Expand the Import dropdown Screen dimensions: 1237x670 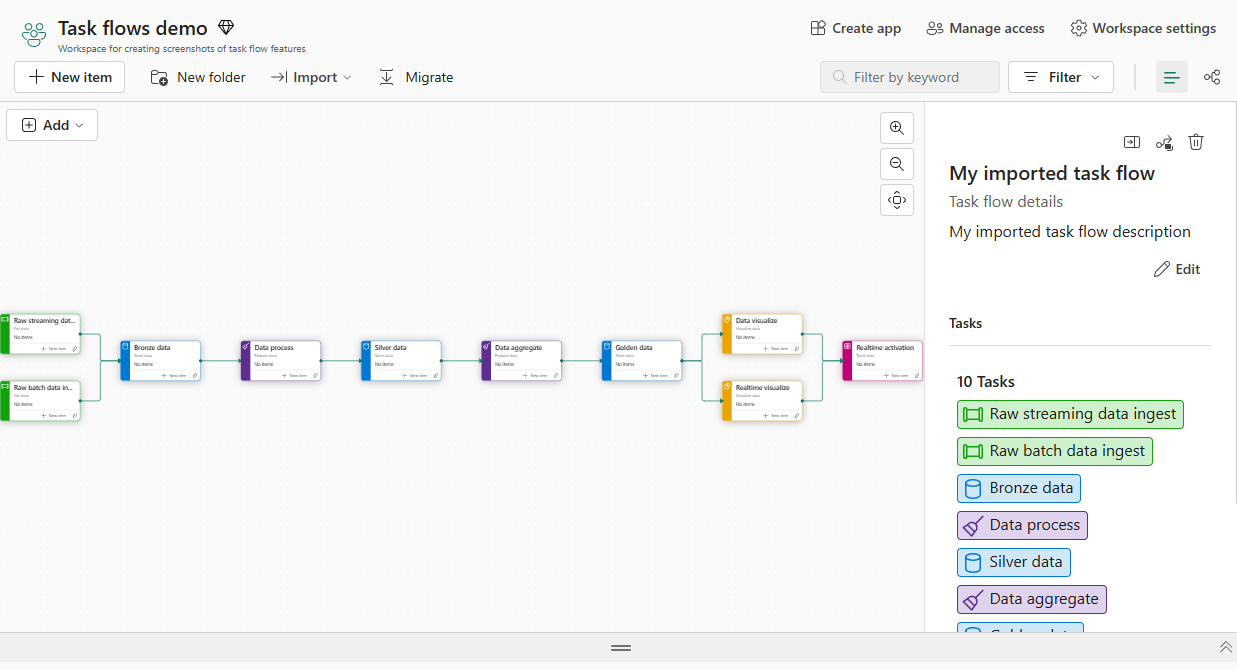(311, 77)
